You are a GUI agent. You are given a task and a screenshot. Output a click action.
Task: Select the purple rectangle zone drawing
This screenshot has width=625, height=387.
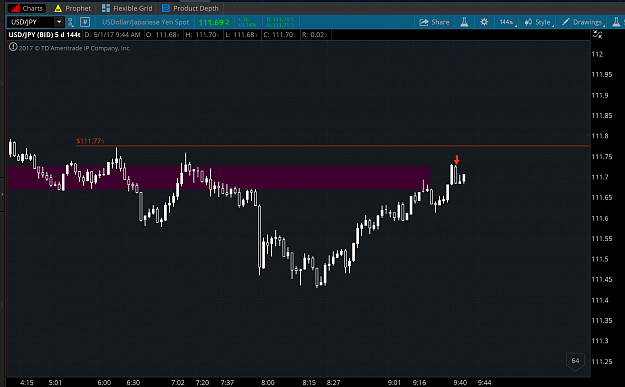coord(218,178)
